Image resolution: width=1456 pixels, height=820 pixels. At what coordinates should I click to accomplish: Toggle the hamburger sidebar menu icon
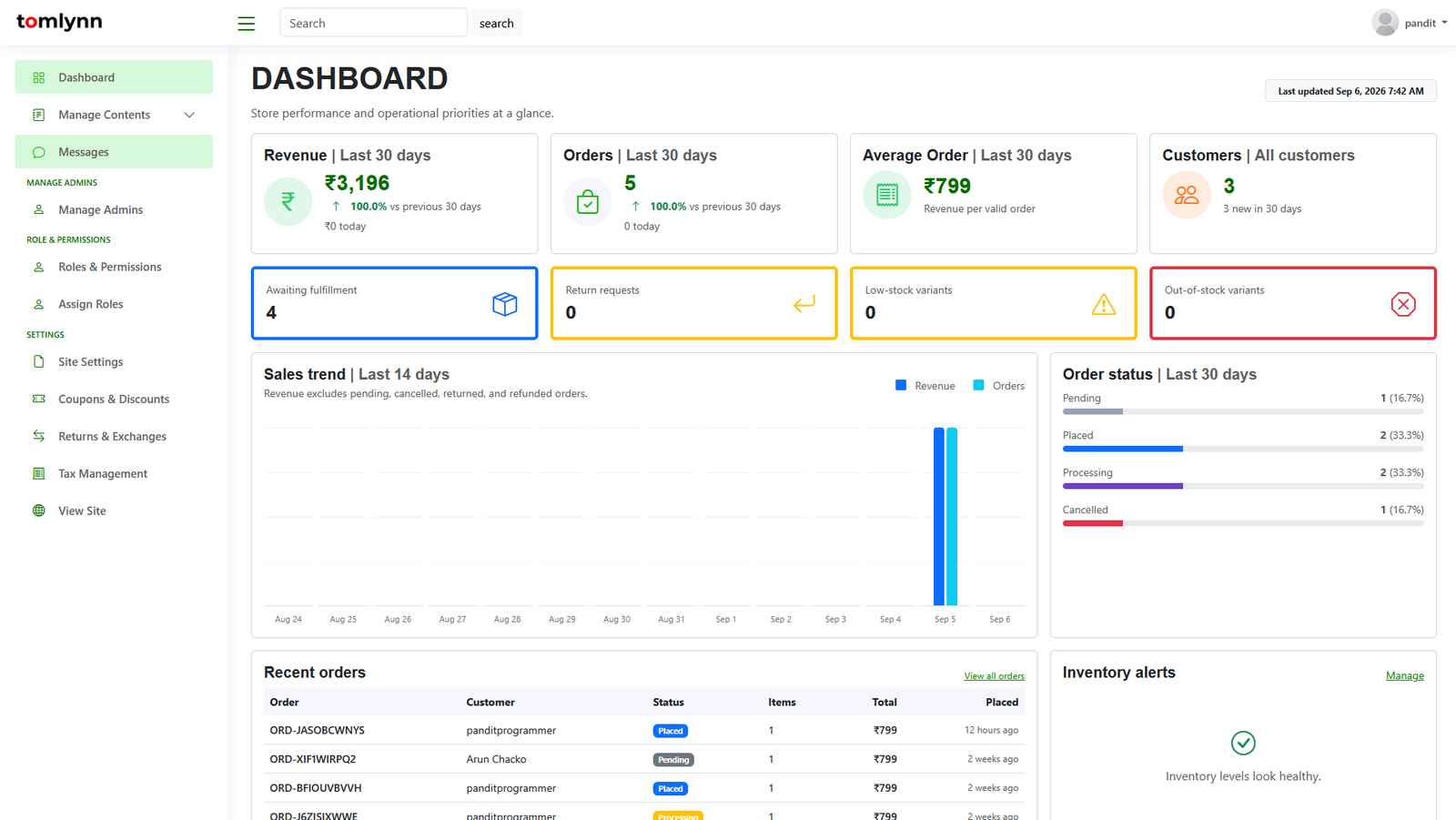coord(246,24)
